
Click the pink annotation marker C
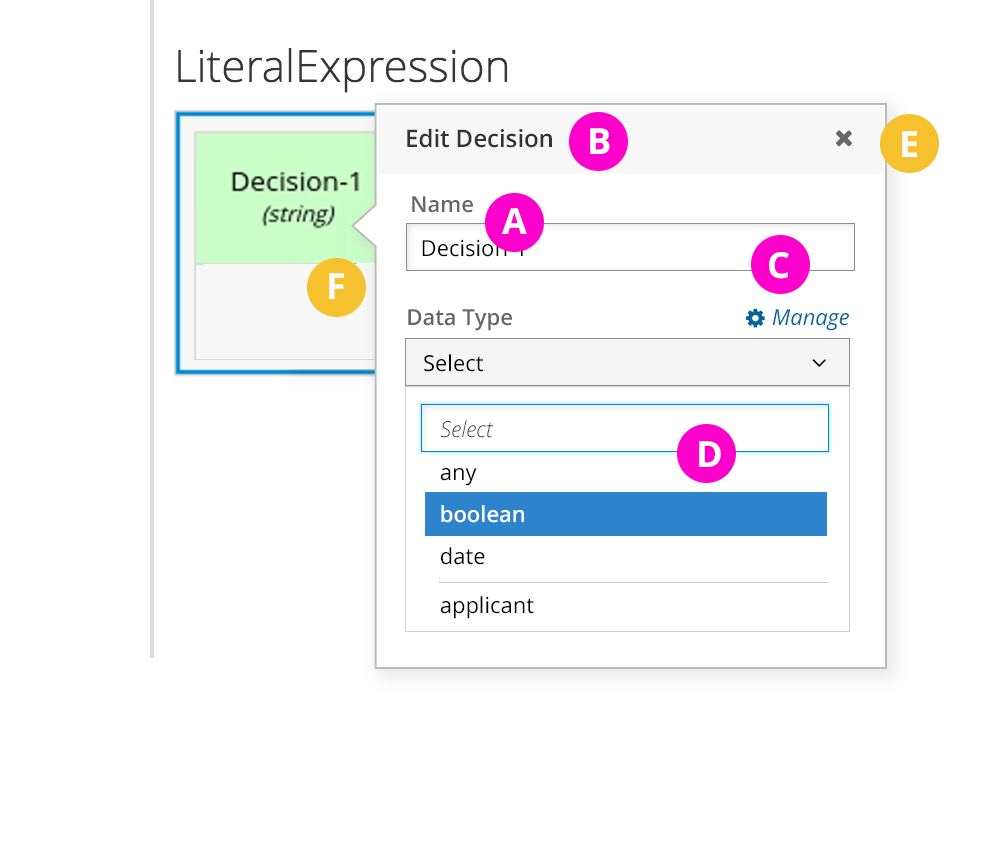click(x=779, y=265)
